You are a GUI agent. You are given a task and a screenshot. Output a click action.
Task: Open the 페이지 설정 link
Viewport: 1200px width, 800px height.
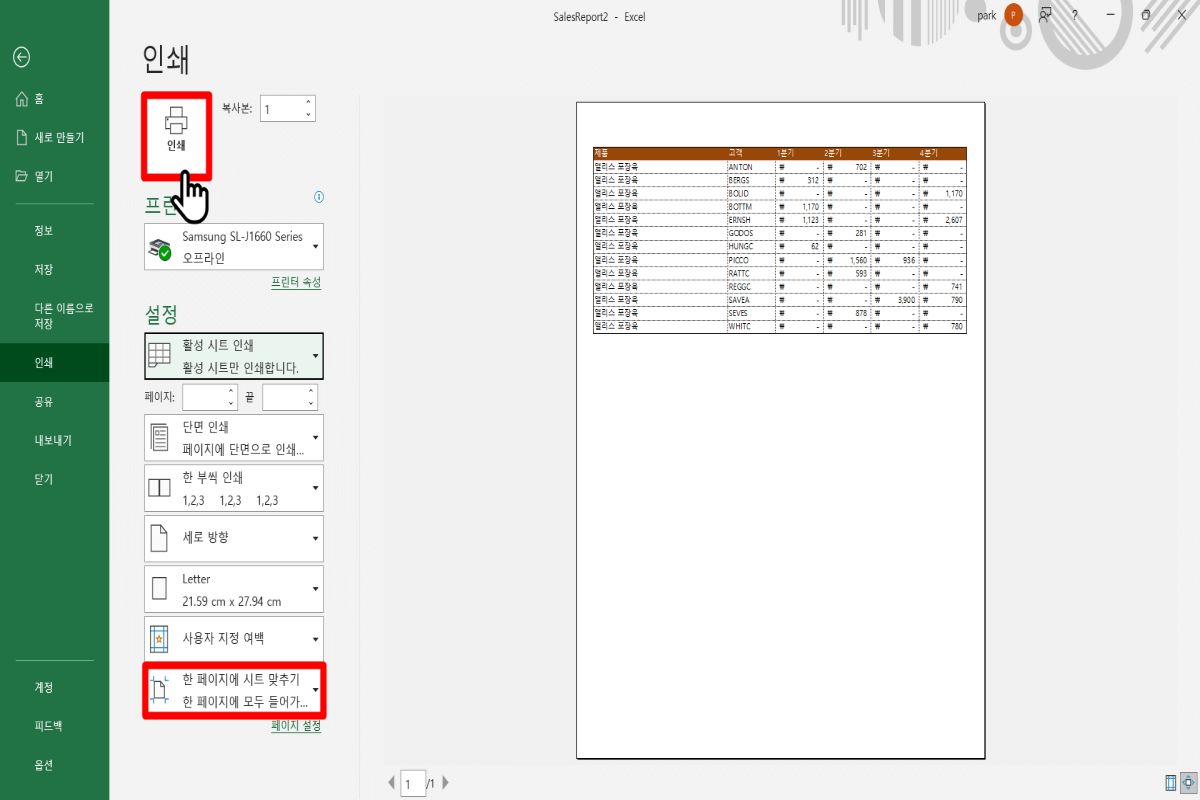point(296,726)
